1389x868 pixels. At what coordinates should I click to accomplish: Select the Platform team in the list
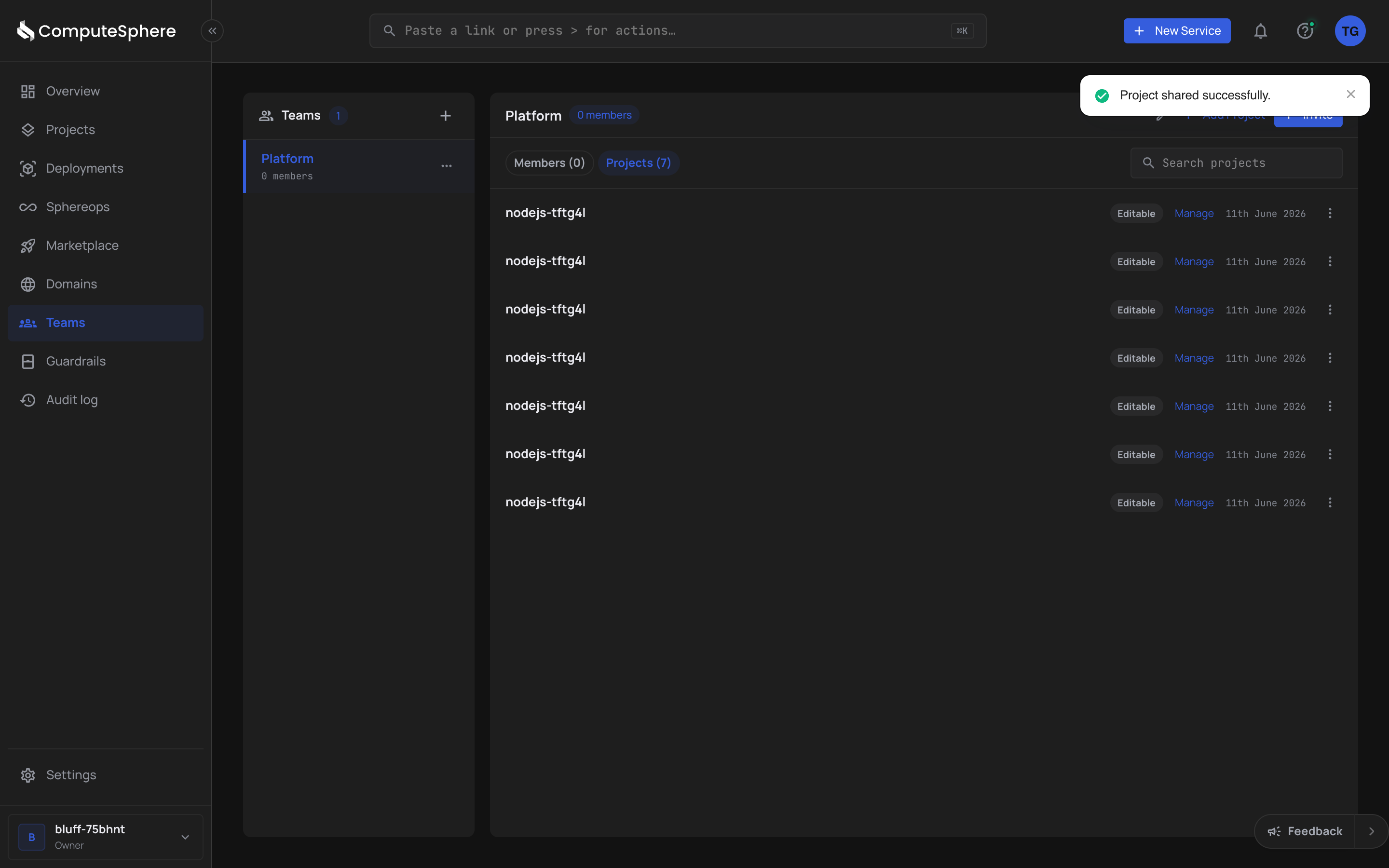359,166
